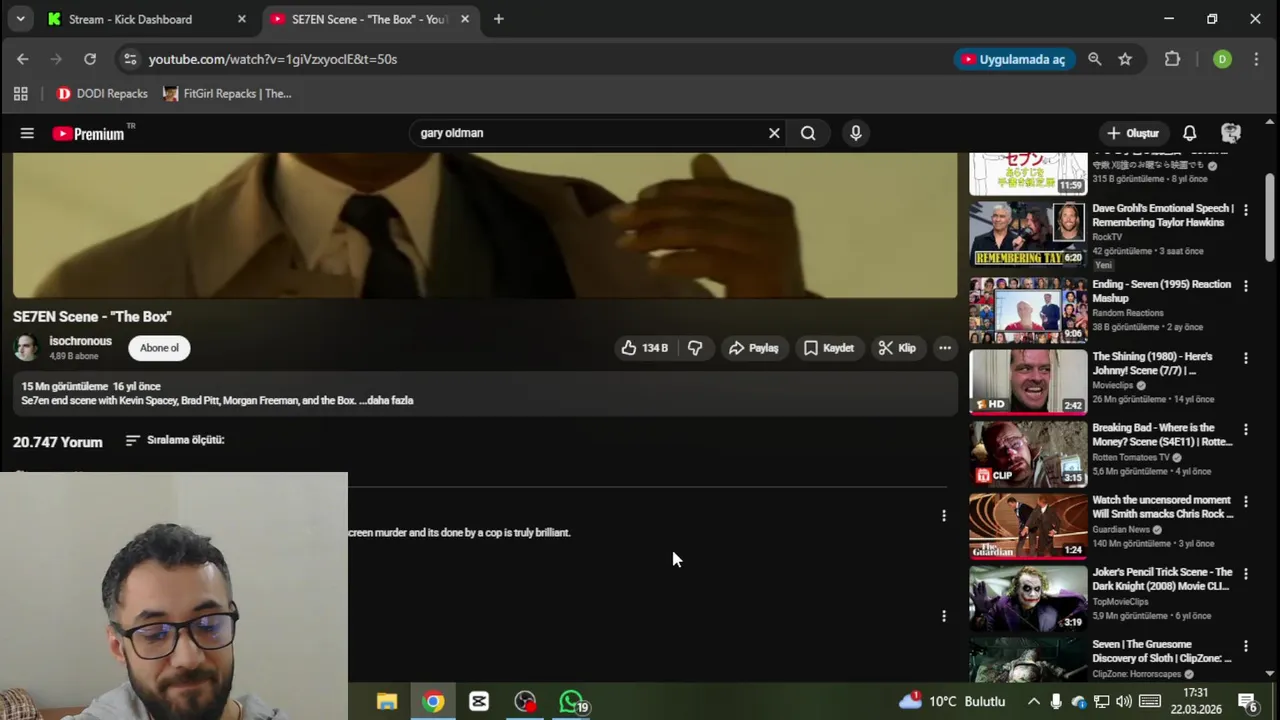Go back with browser back arrow
Screen dimensions: 1280x720
23,59
